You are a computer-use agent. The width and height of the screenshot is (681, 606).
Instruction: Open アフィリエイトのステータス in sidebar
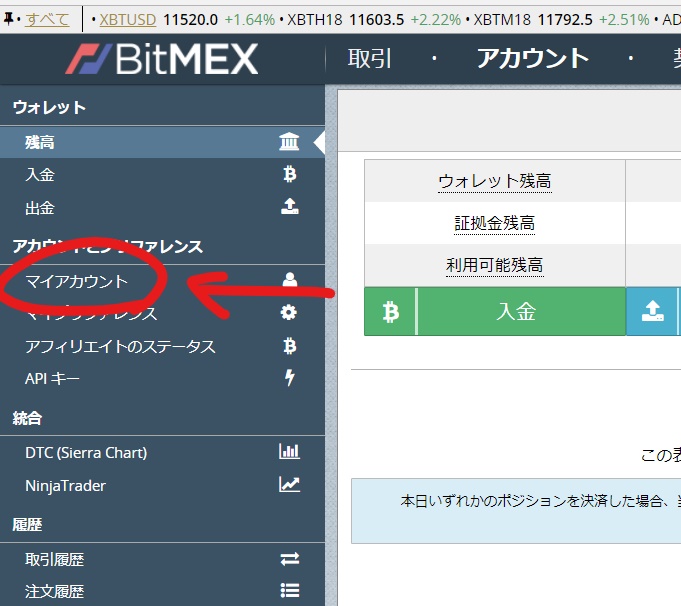(x=162, y=346)
